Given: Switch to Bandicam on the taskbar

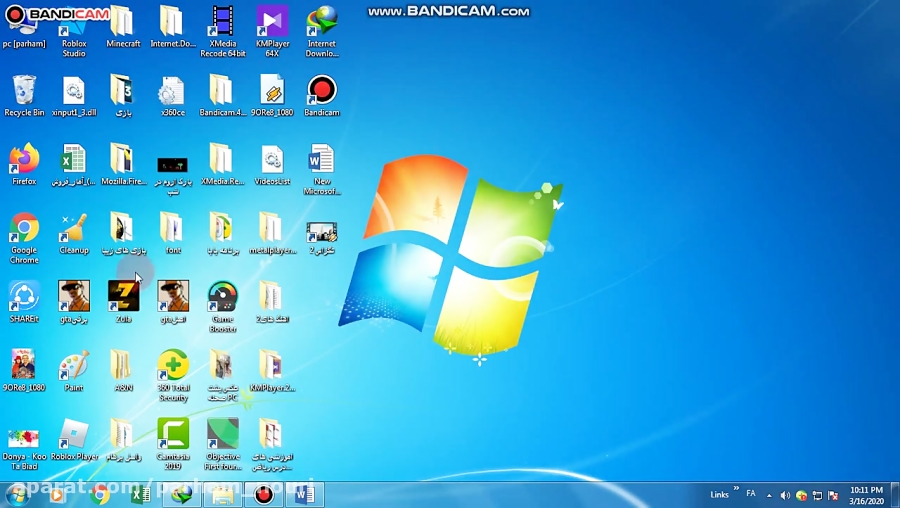Looking at the screenshot, I should coord(264,494).
